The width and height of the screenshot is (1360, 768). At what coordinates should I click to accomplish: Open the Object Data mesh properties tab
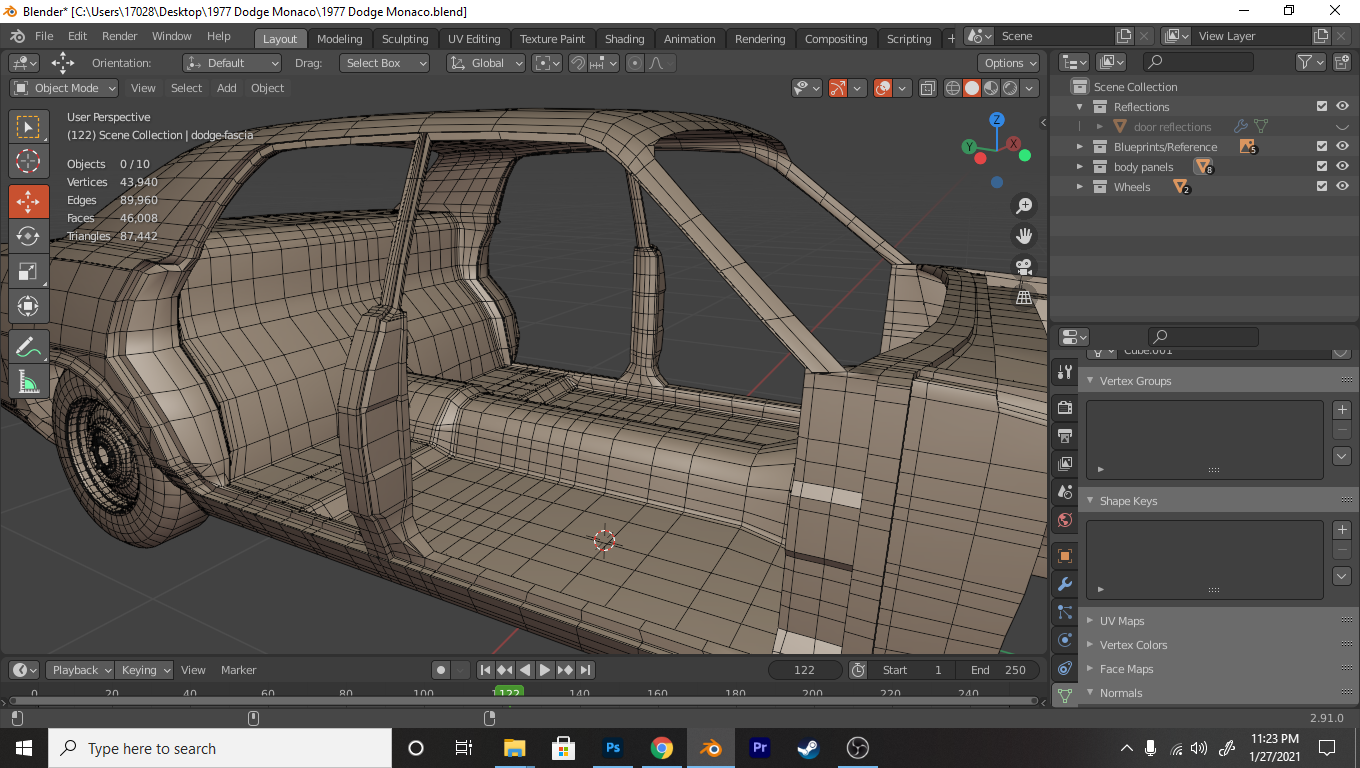(x=1065, y=695)
